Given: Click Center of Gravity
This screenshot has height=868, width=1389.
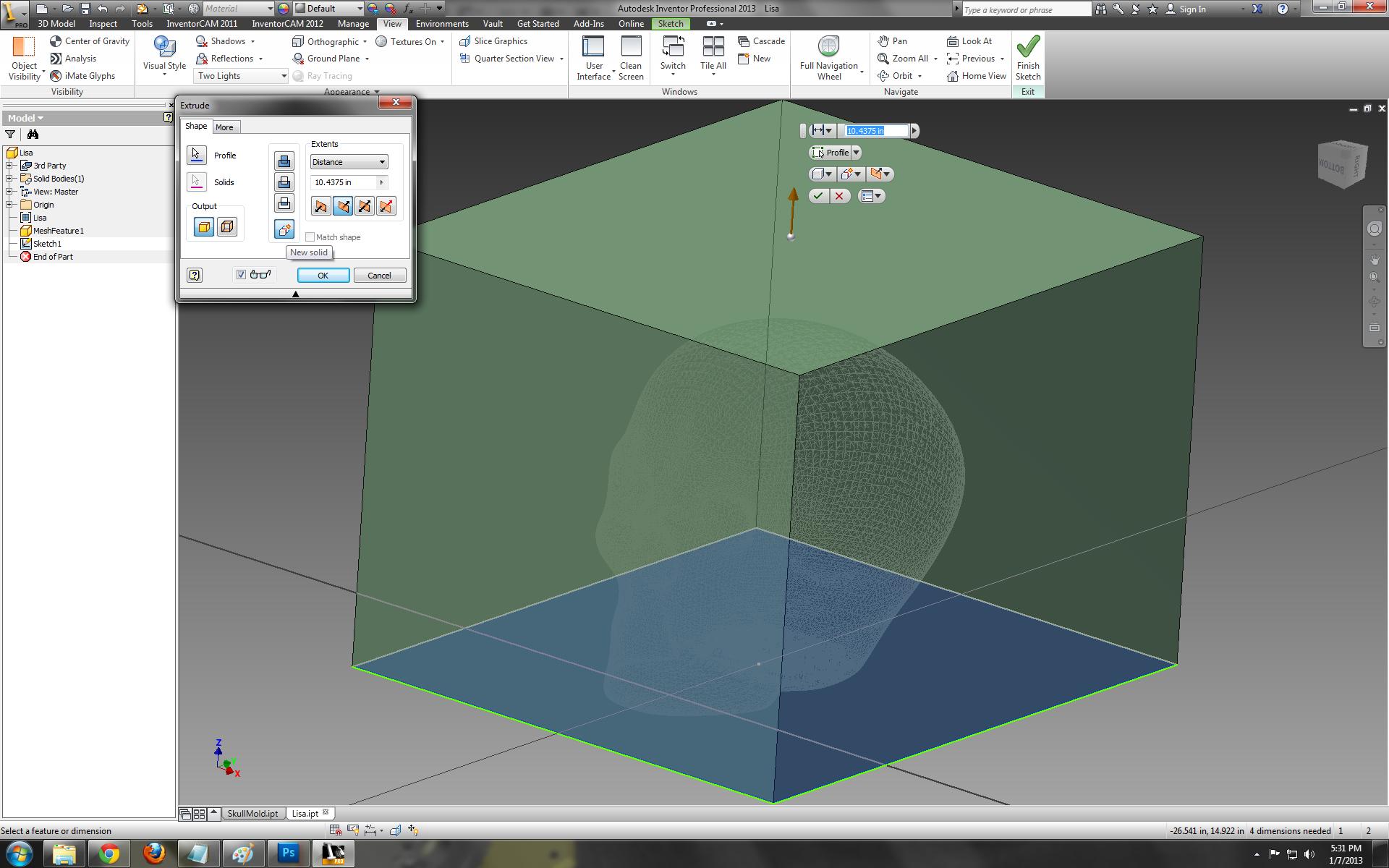Looking at the screenshot, I should click(90, 41).
